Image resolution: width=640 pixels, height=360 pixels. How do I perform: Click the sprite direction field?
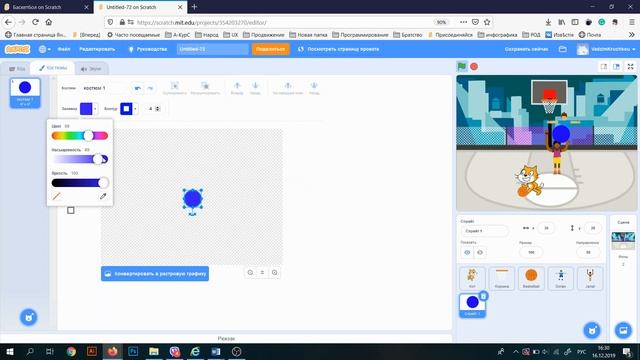coord(588,252)
